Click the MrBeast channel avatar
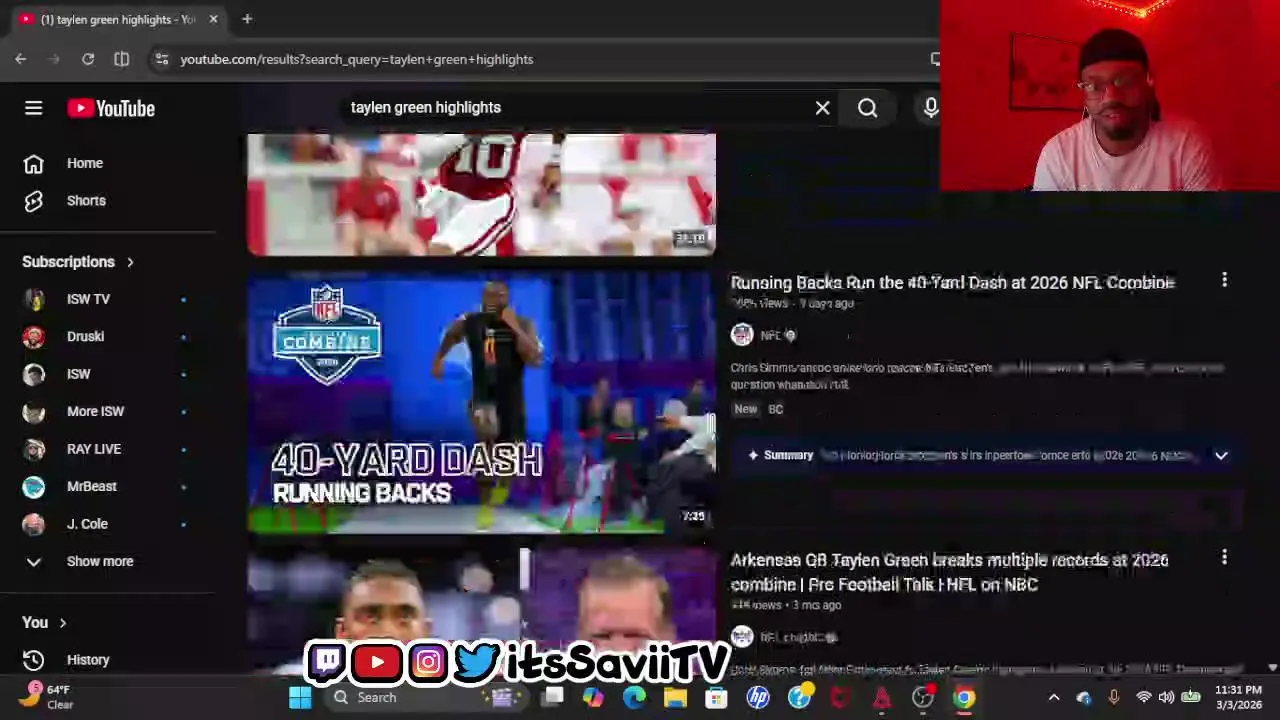This screenshot has height=720, width=1280. click(33, 486)
